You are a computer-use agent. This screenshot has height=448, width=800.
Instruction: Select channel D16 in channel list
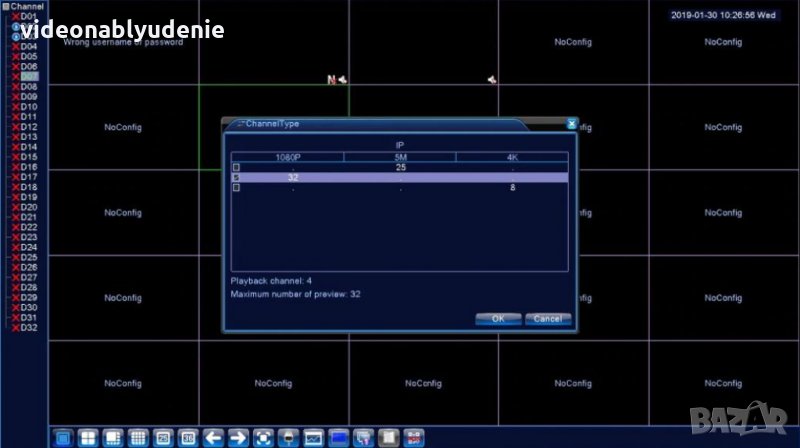coord(29,167)
